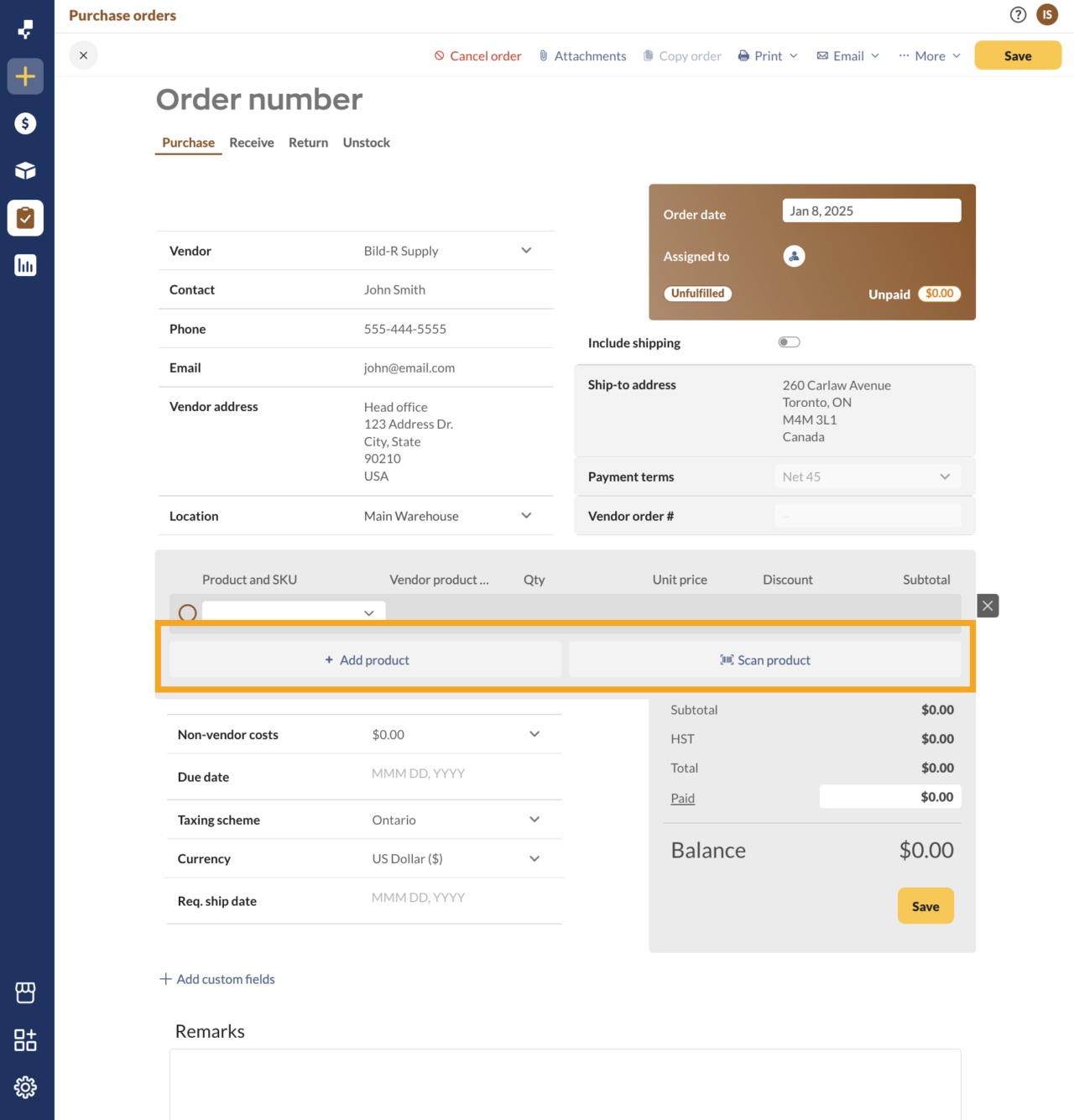This screenshot has width=1074, height=1120.
Task: Click the Scan product button
Action: (x=765, y=659)
